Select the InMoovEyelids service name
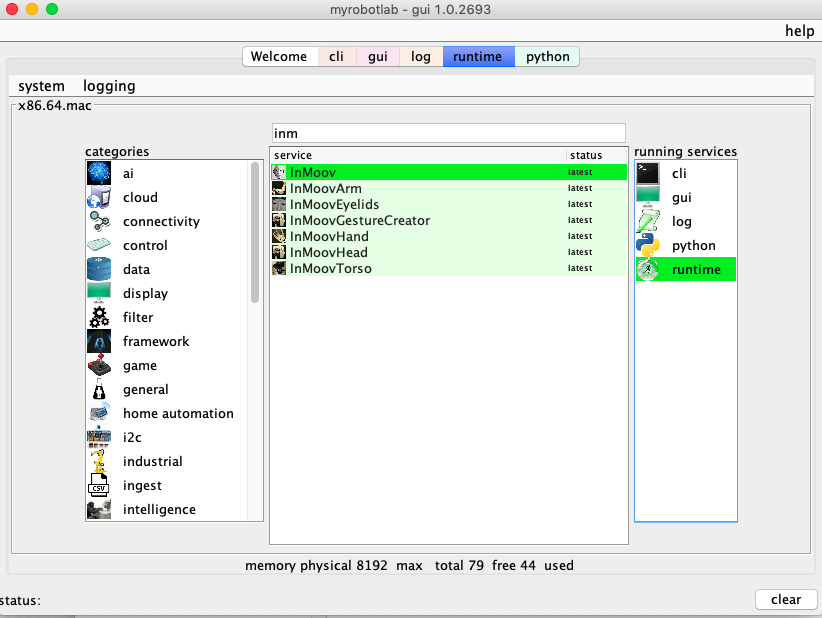 tap(334, 204)
